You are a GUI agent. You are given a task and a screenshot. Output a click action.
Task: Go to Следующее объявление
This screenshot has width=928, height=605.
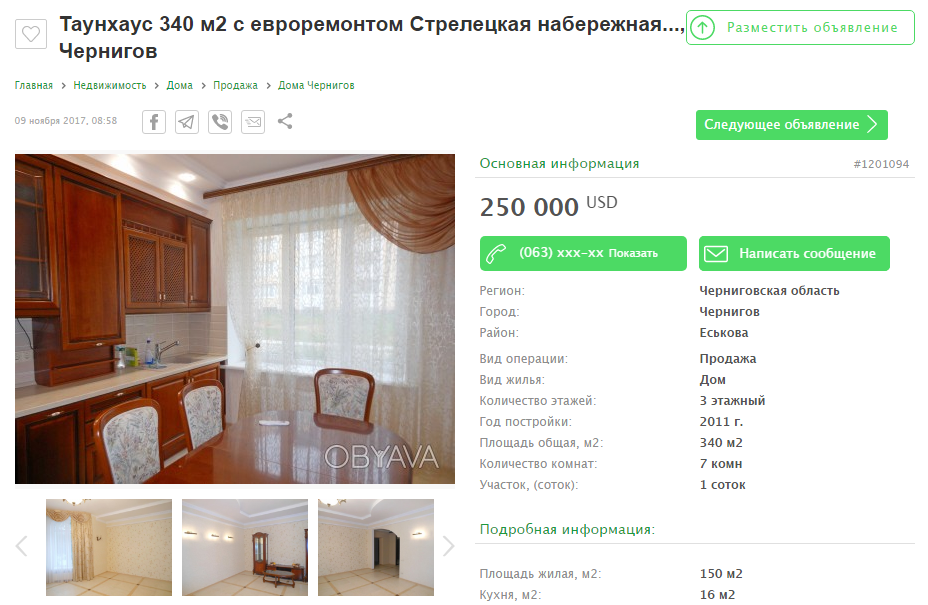tap(792, 125)
